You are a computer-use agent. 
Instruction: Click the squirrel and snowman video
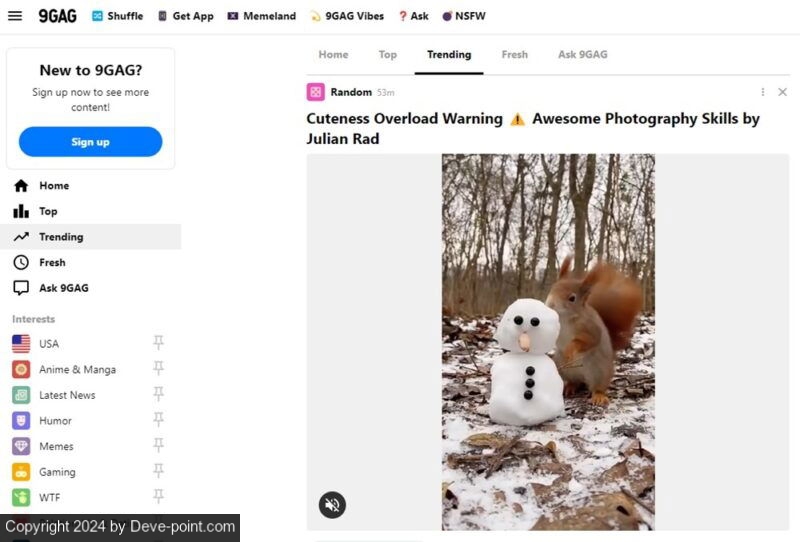(548, 340)
